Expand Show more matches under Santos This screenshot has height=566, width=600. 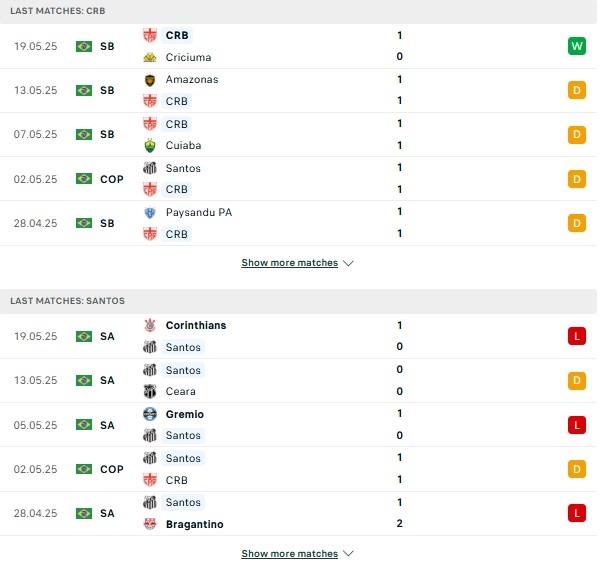[x=290, y=554]
